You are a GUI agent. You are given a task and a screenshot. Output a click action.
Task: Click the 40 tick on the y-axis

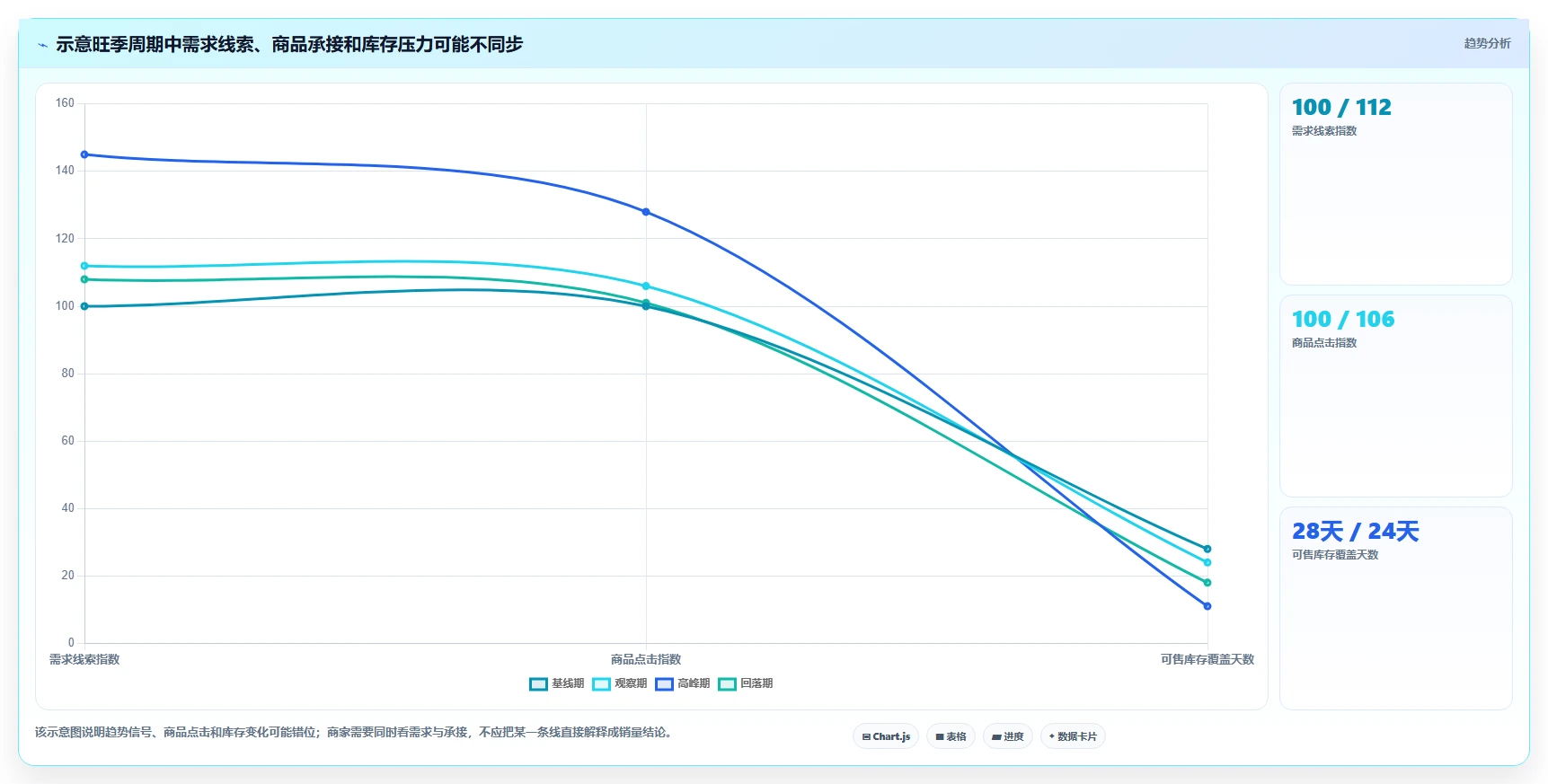click(x=68, y=508)
